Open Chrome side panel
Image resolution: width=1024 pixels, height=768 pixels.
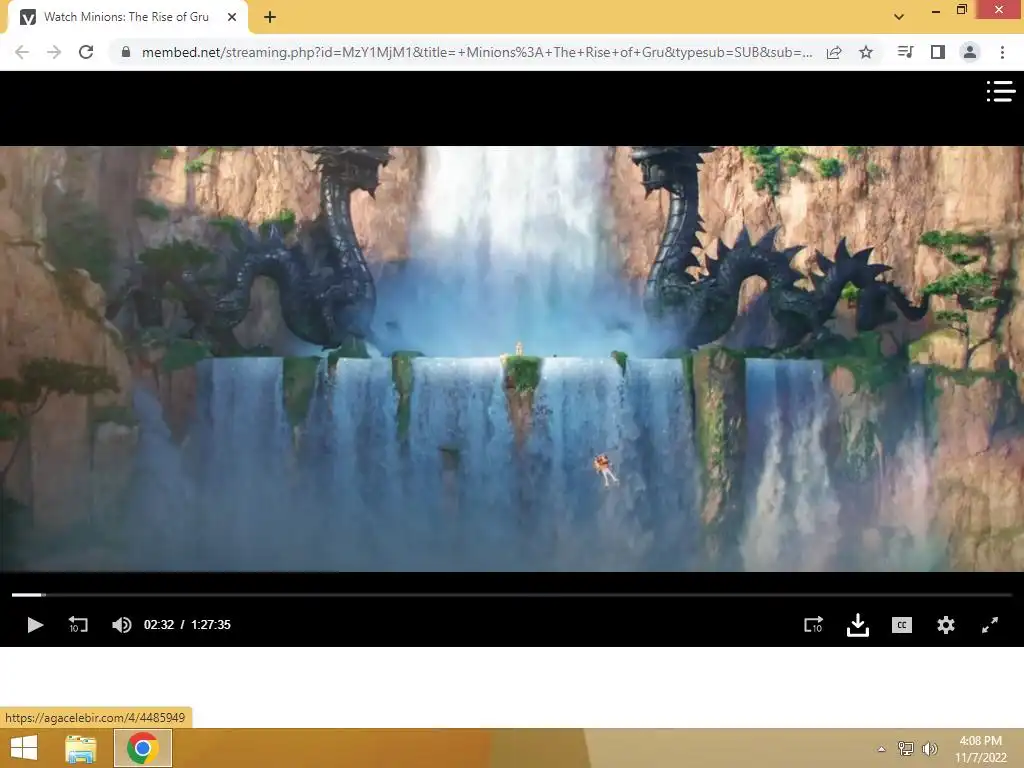point(938,52)
